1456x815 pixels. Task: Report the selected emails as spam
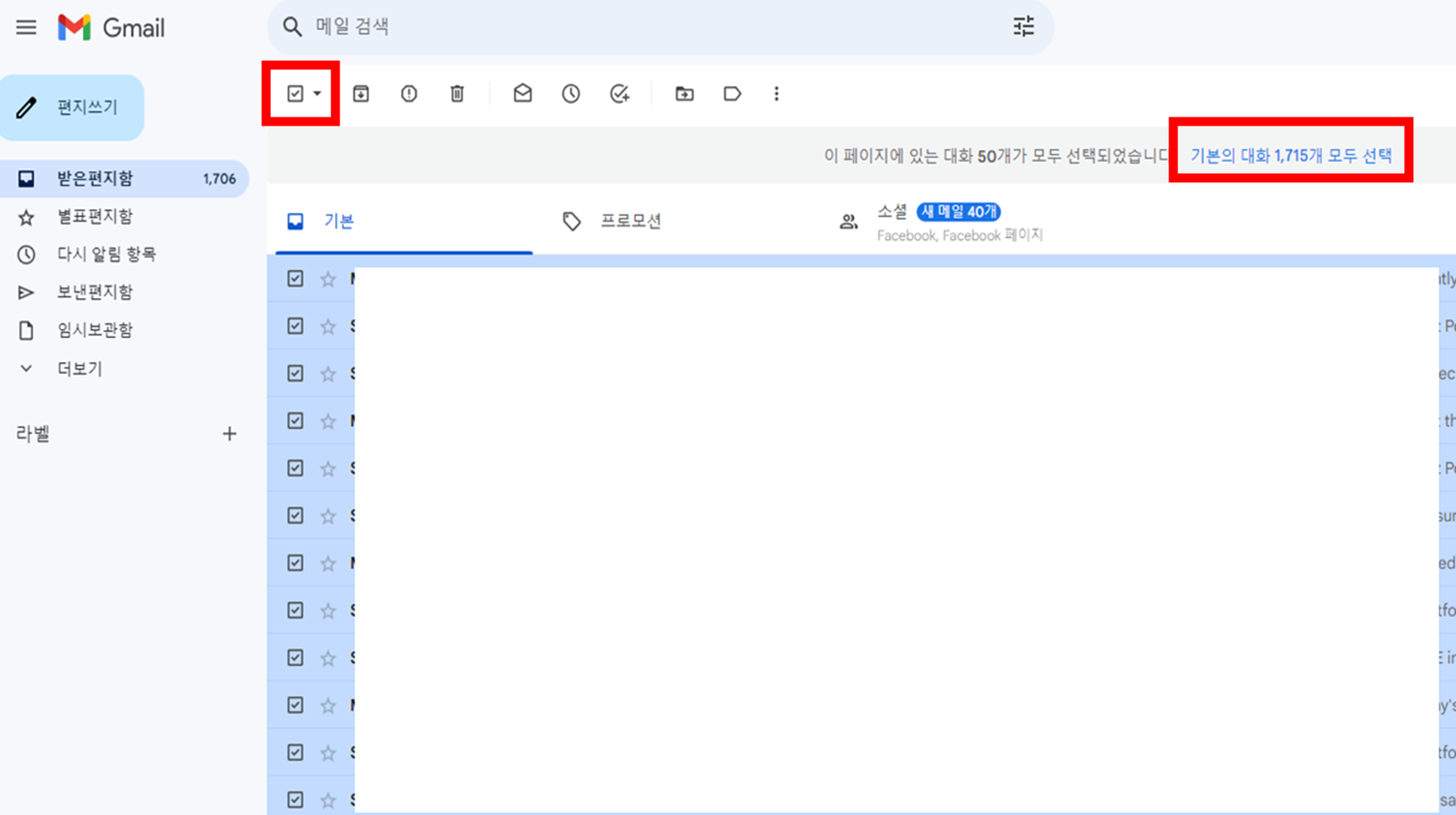click(x=409, y=93)
